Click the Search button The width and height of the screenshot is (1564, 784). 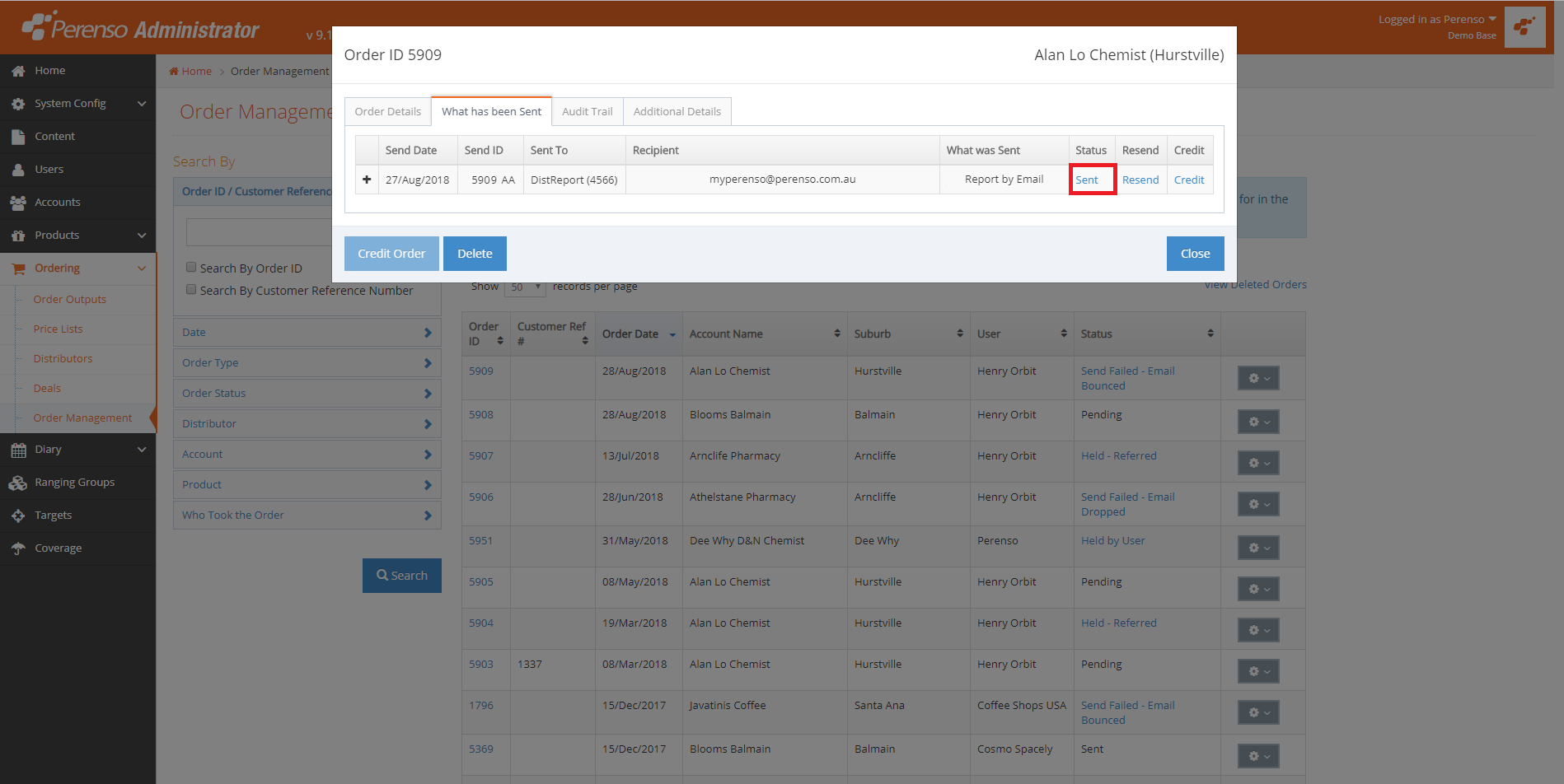(x=402, y=576)
